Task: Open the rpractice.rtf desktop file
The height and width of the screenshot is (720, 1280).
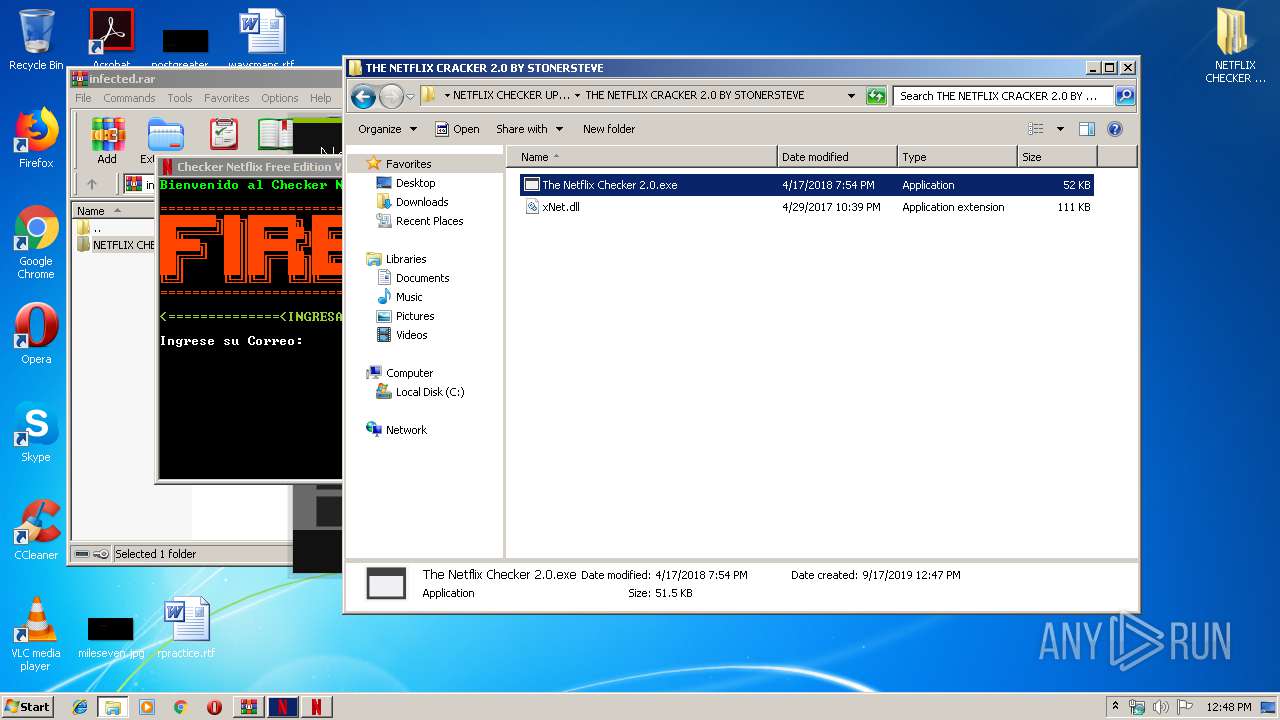Action: [x=186, y=628]
